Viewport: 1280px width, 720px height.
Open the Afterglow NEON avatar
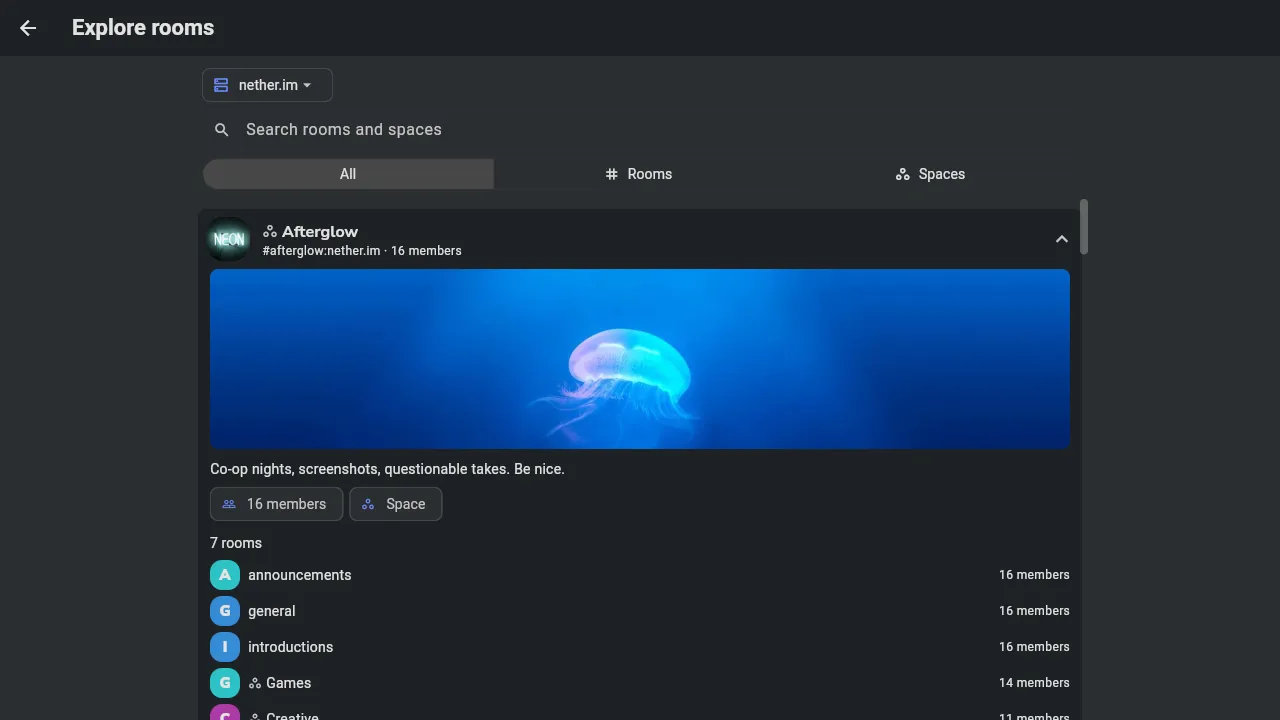click(x=229, y=240)
